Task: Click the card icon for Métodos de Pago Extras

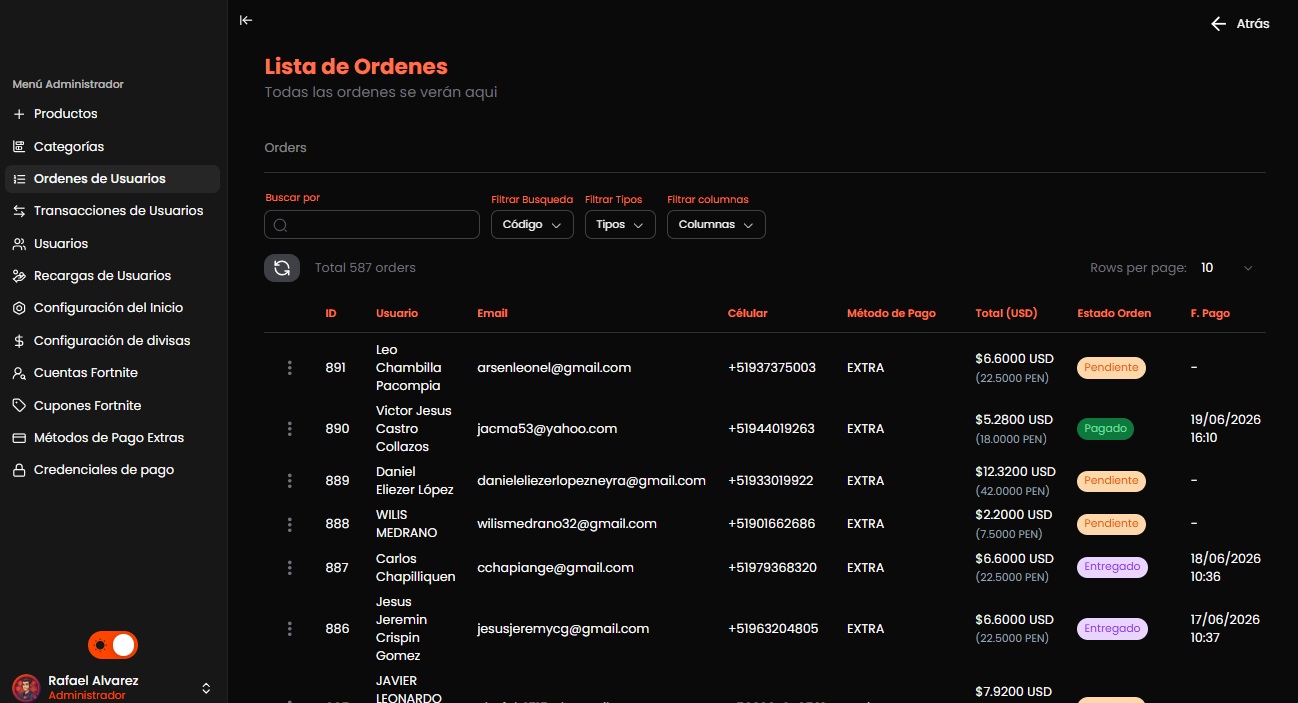Action: [19, 438]
